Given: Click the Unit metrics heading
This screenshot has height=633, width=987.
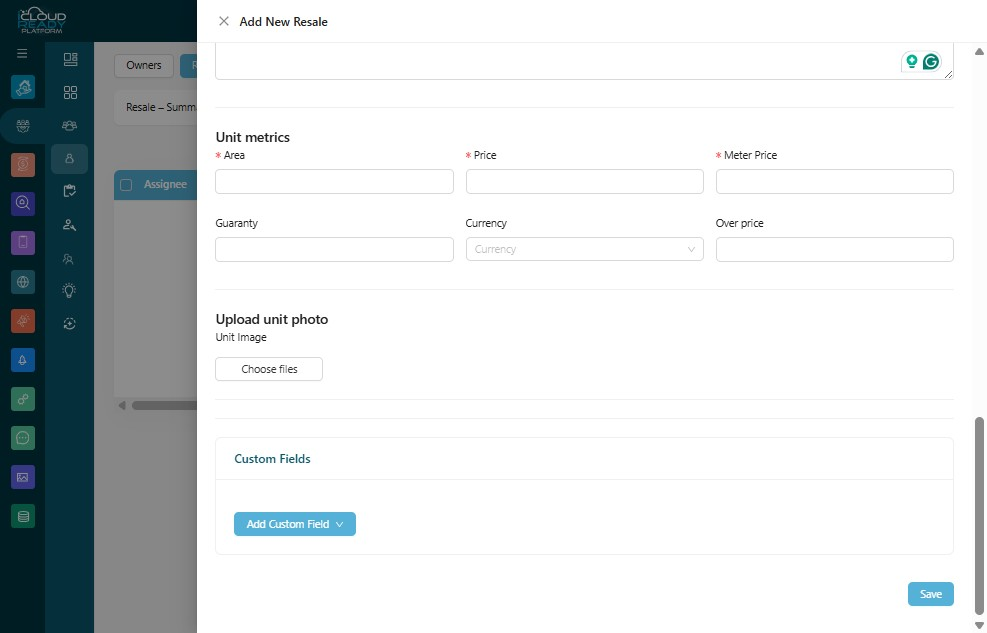Looking at the screenshot, I should tap(252, 137).
